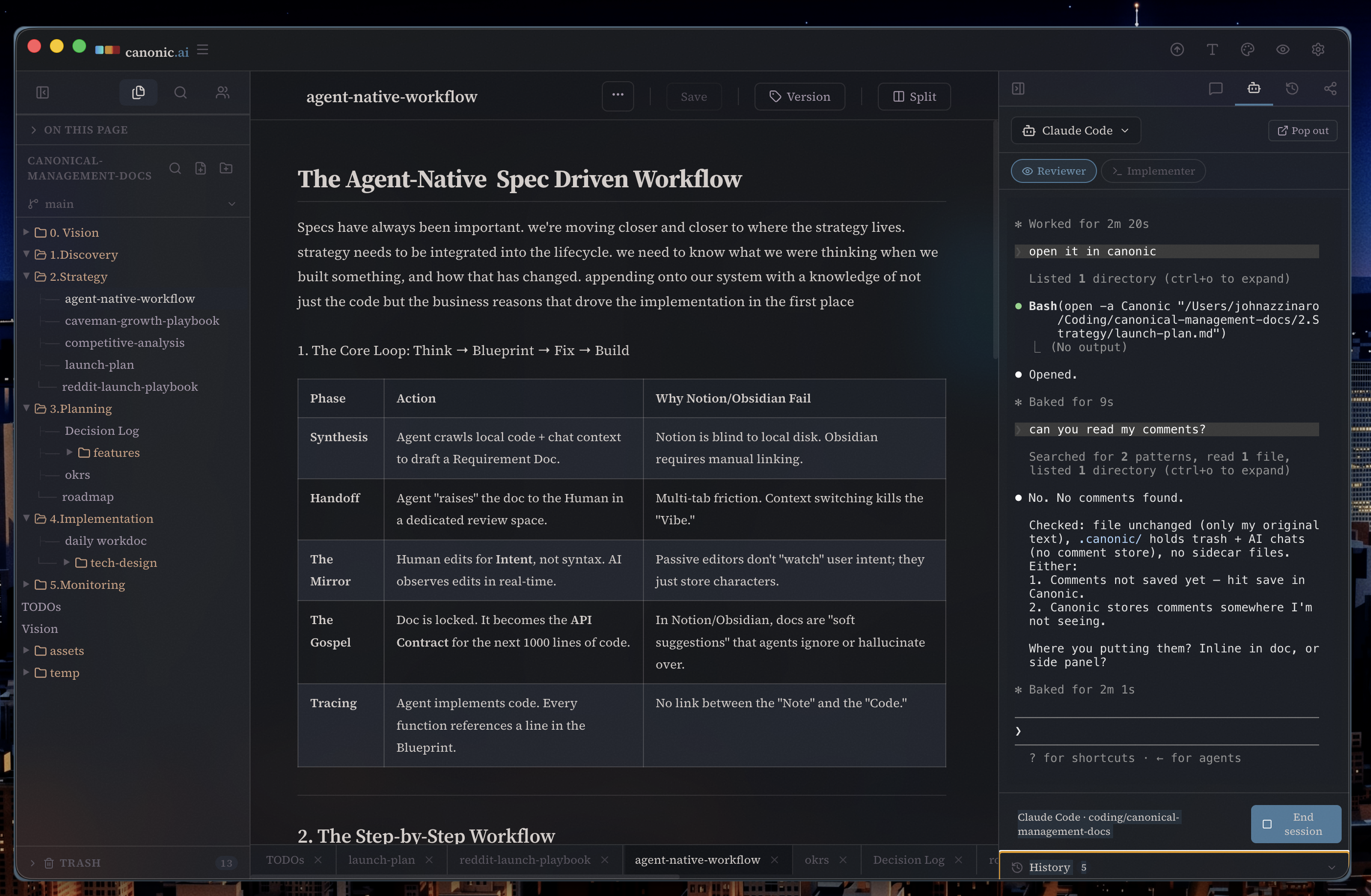The image size is (1371, 896).
Task: Open the Claude Code agent dropdown
Action: pyautogui.click(x=1075, y=131)
